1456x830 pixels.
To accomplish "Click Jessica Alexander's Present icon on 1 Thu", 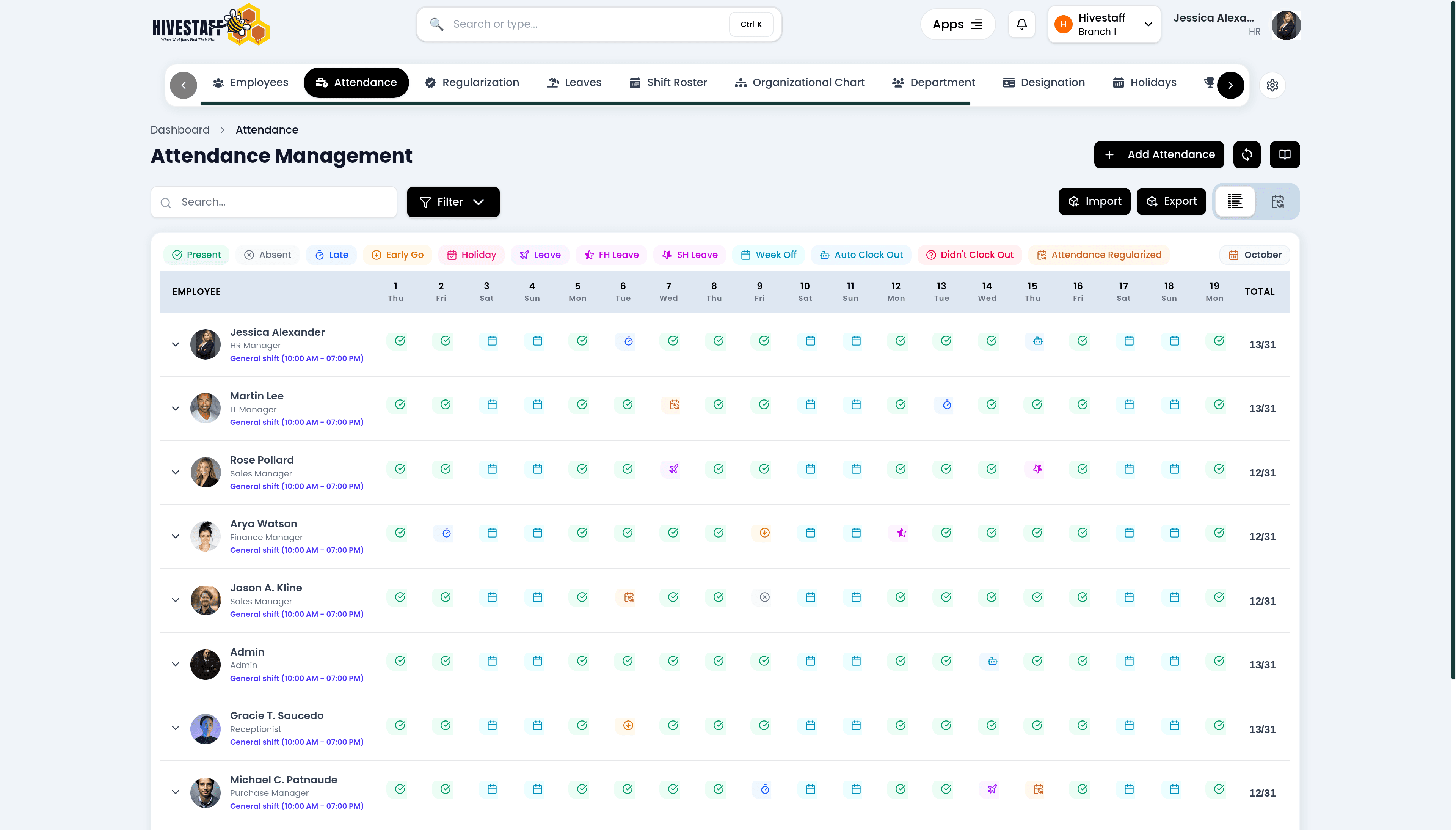I will click(400, 341).
